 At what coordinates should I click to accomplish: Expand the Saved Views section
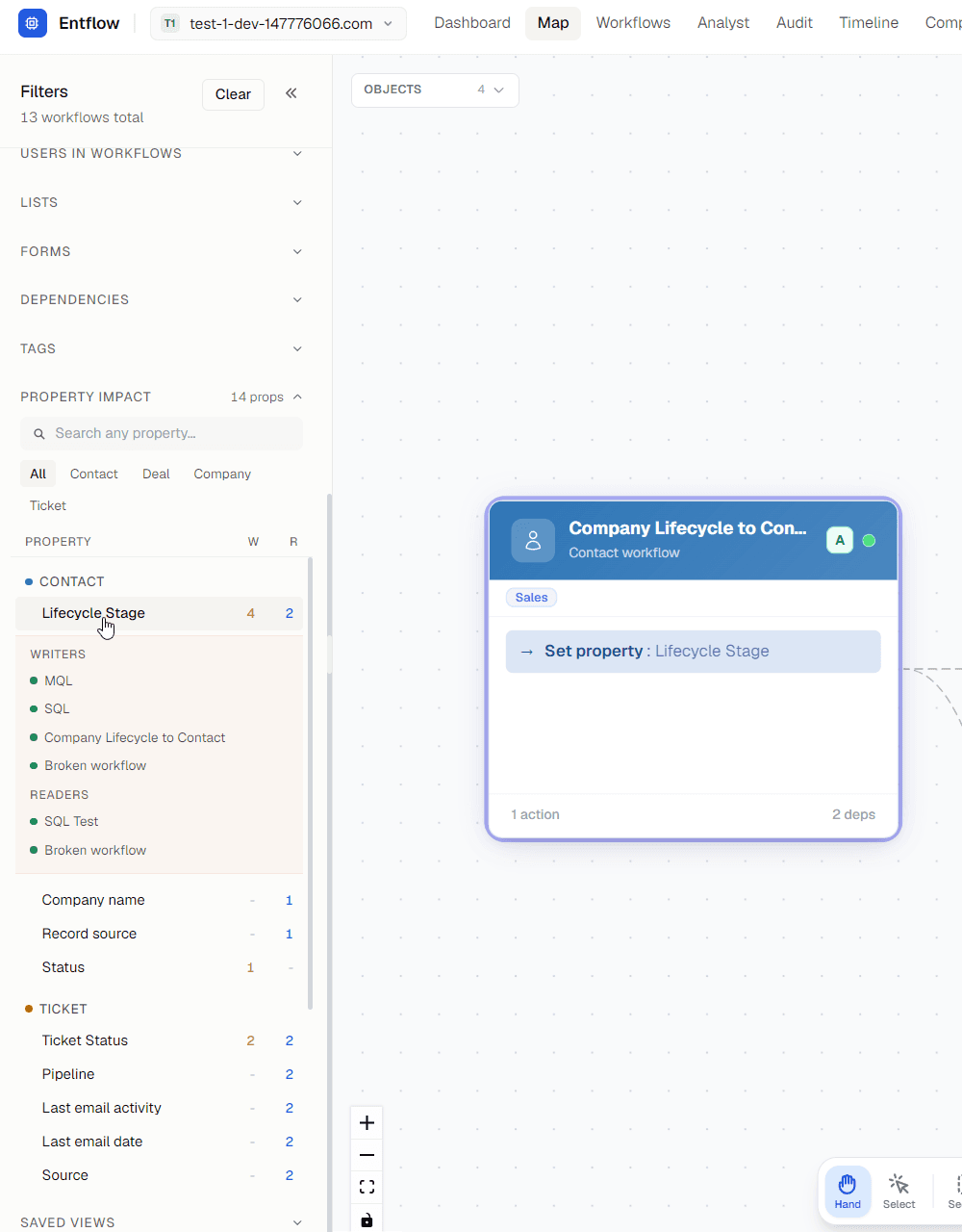click(x=162, y=1222)
